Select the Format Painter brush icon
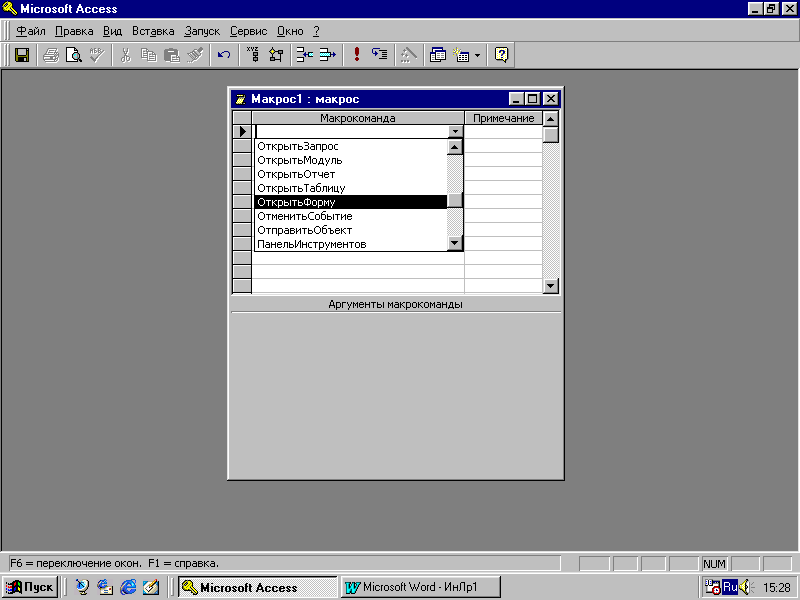The image size is (800, 600). pos(195,55)
